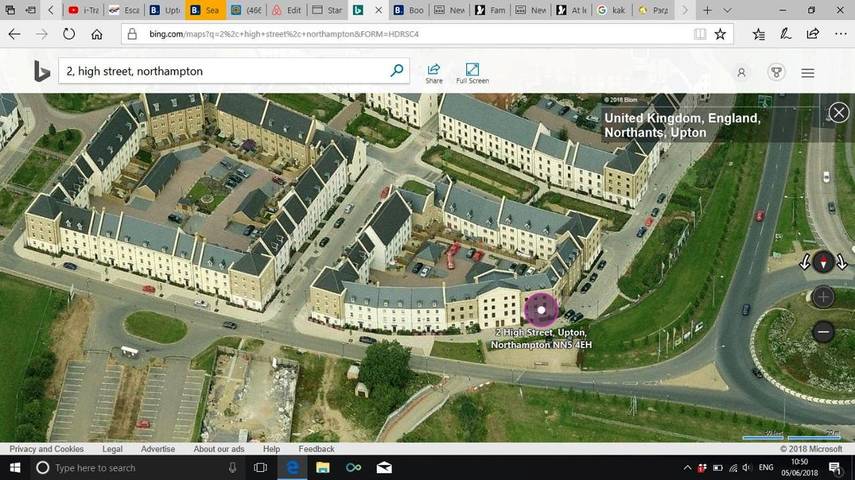Zoom out with the minus button
The image size is (855, 480).
coord(823,332)
